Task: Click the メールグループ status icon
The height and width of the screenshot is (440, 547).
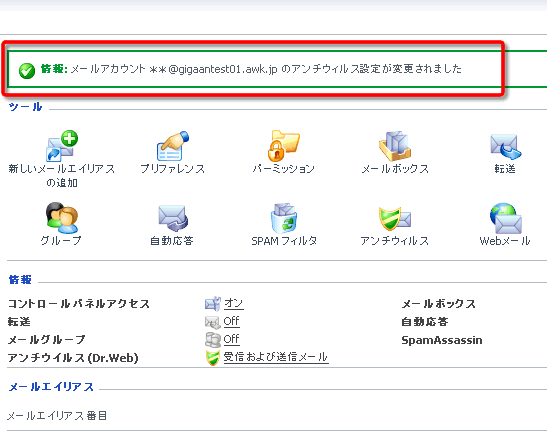Action: click(x=212, y=340)
